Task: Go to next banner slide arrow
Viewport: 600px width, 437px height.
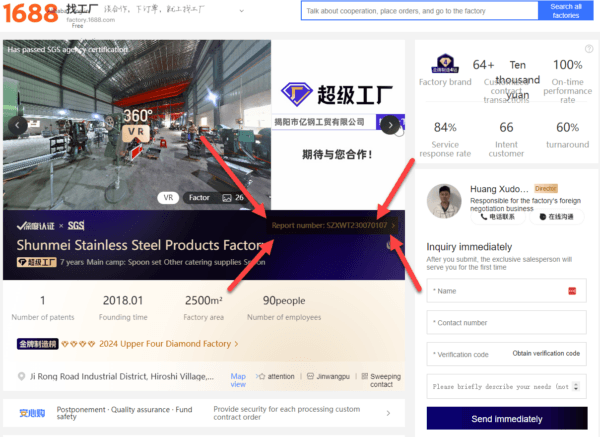Action: click(x=390, y=125)
